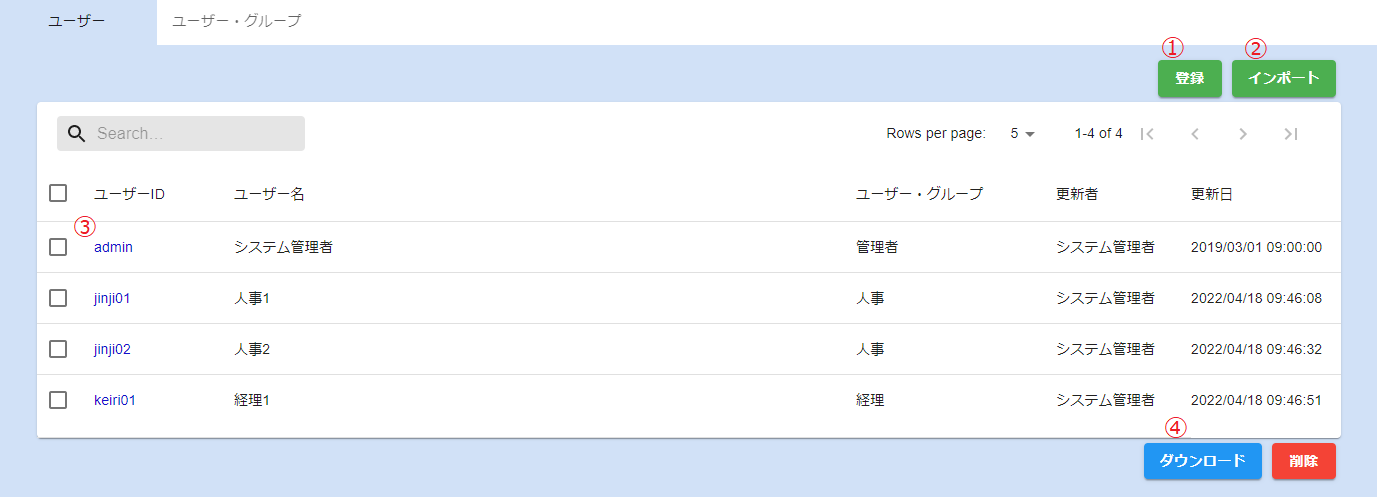Screen dimensions: 1377x497
Task: Go to the previous page
Action: click(1195, 134)
